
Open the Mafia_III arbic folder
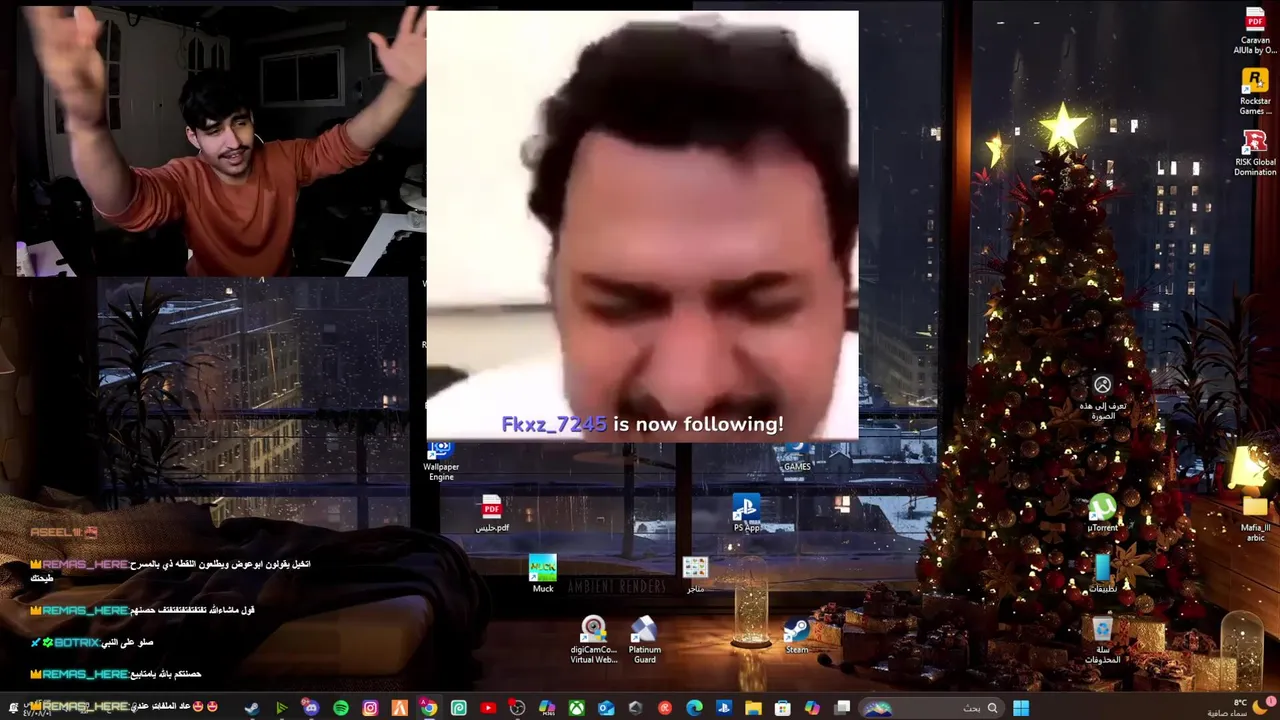[1255, 518]
